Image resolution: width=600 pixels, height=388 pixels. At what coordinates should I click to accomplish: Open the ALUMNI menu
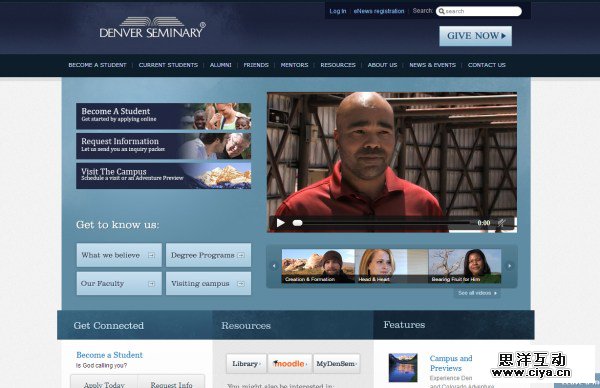tap(220, 65)
